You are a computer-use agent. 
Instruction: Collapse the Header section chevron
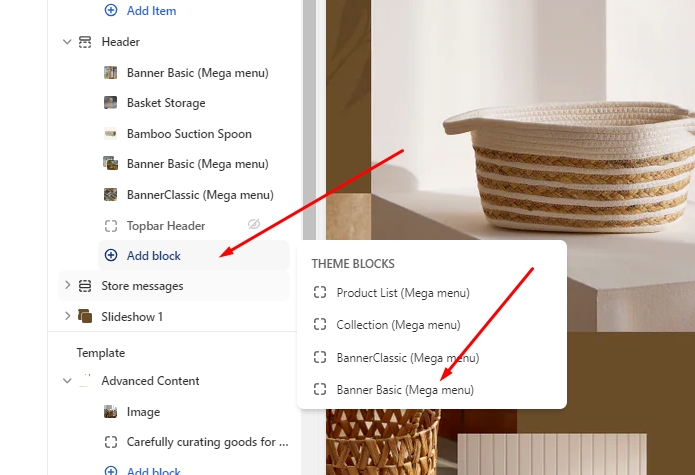(x=67, y=42)
